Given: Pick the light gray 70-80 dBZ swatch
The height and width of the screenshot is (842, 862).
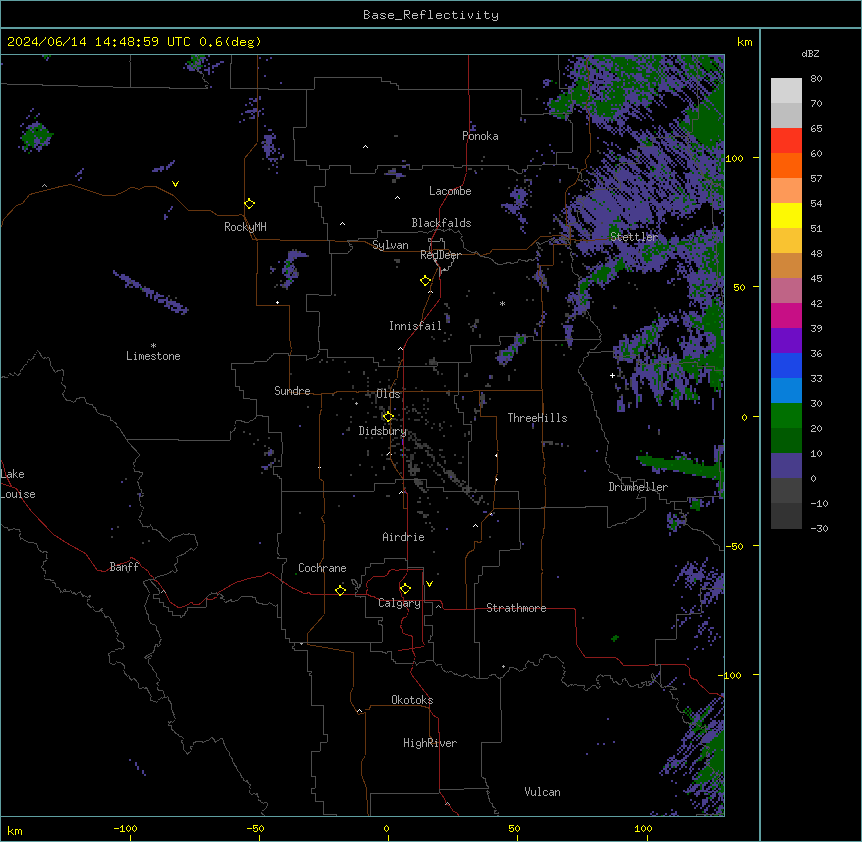Looking at the screenshot, I should tap(786, 91).
